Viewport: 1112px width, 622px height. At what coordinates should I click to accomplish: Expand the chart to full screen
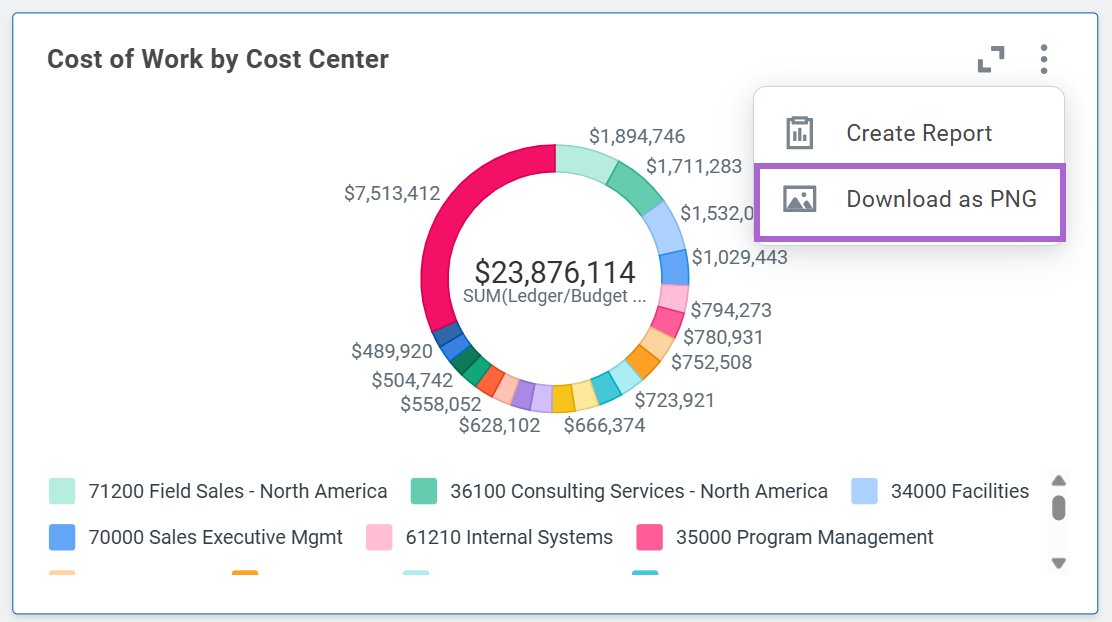pos(991,59)
